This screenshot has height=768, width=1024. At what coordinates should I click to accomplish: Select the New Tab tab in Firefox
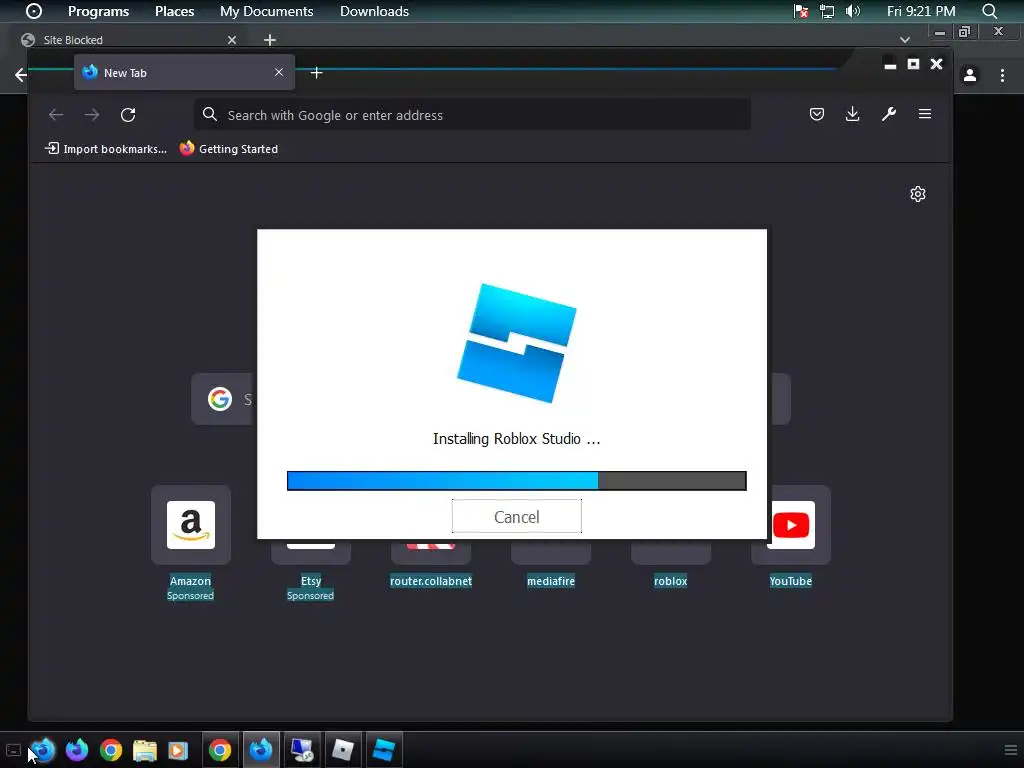coord(184,72)
